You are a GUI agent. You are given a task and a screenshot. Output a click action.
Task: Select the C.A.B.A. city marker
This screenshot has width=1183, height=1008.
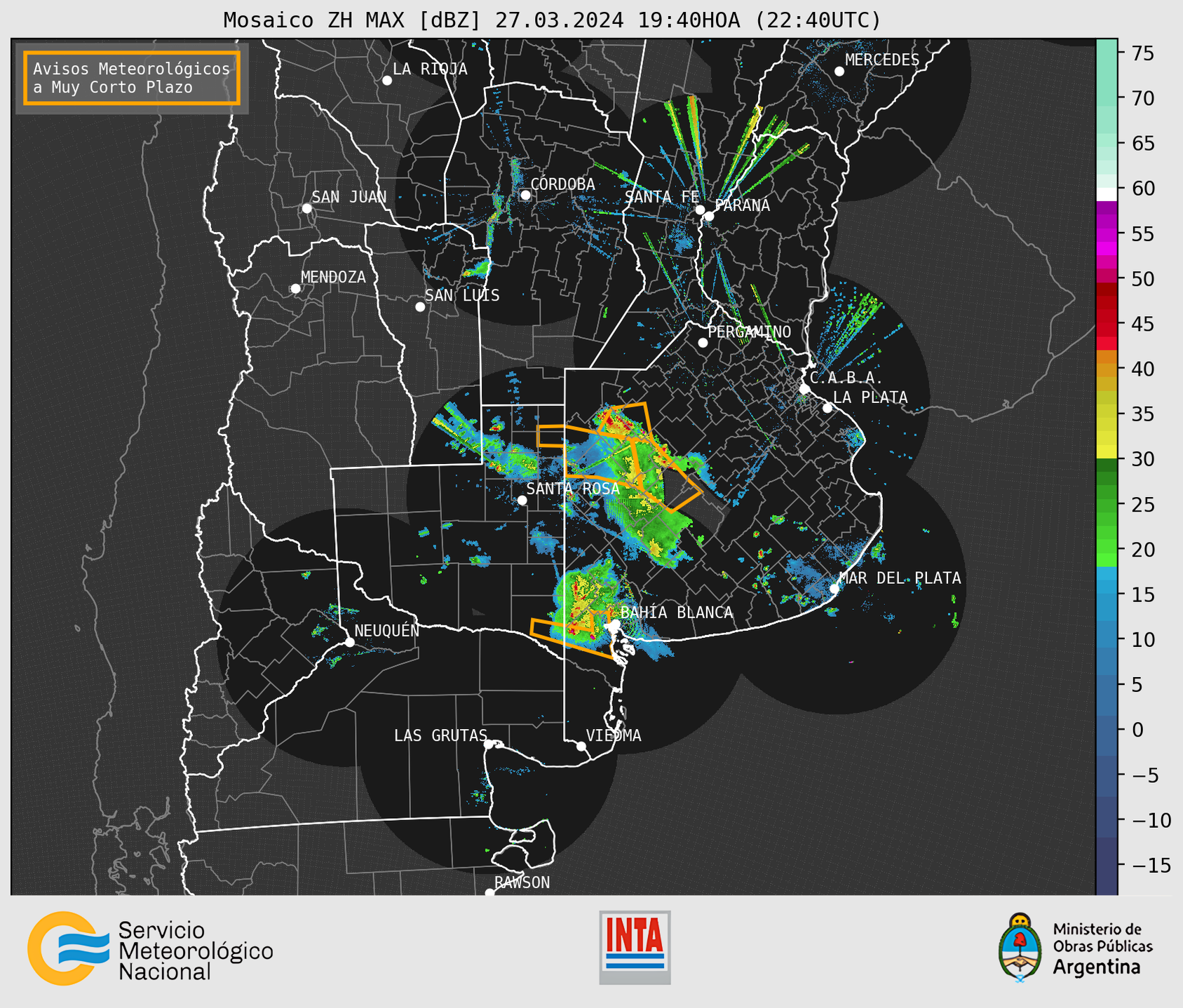click(804, 389)
